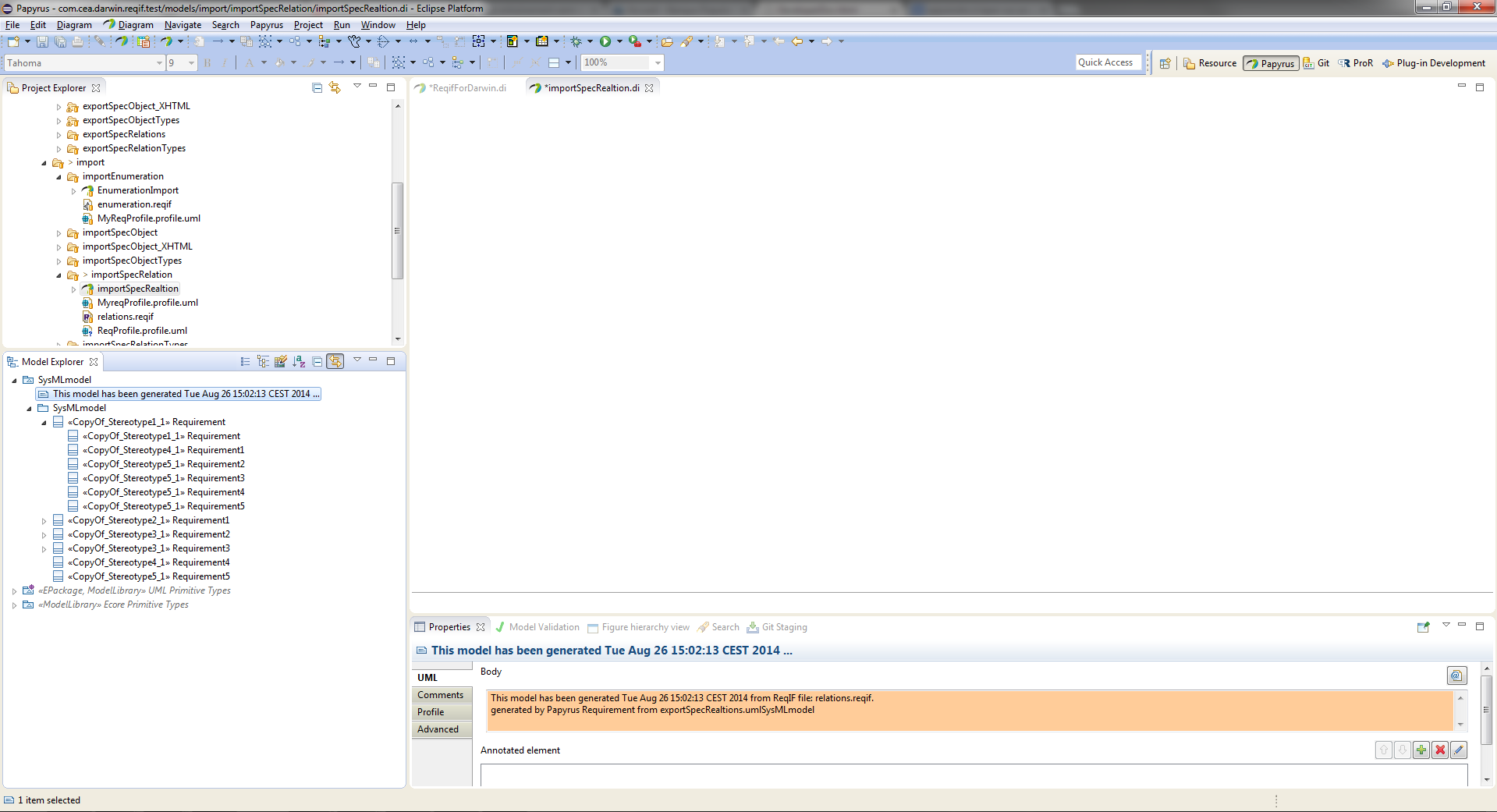Click the customize view icon in Model Explorer
The width and height of the screenshot is (1497, 812).
coord(281,361)
